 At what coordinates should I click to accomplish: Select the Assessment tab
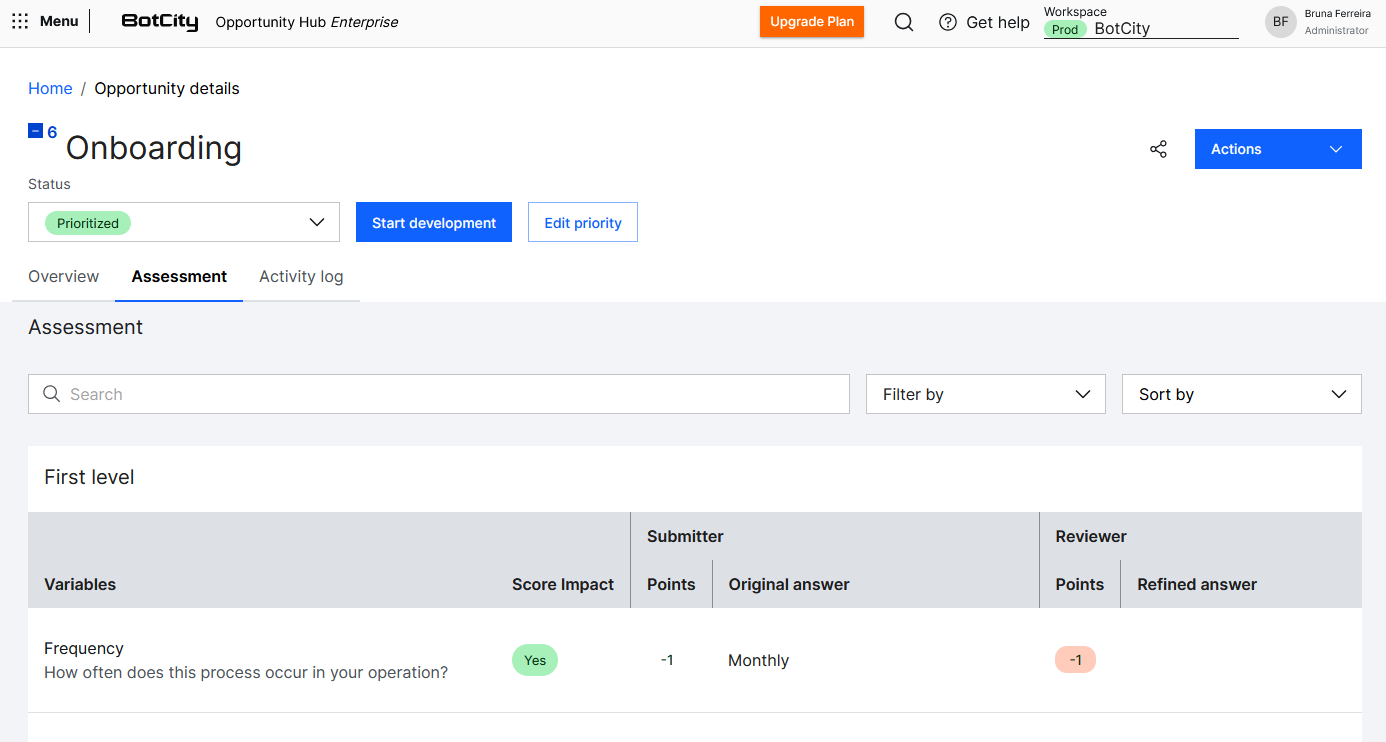tap(179, 276)
